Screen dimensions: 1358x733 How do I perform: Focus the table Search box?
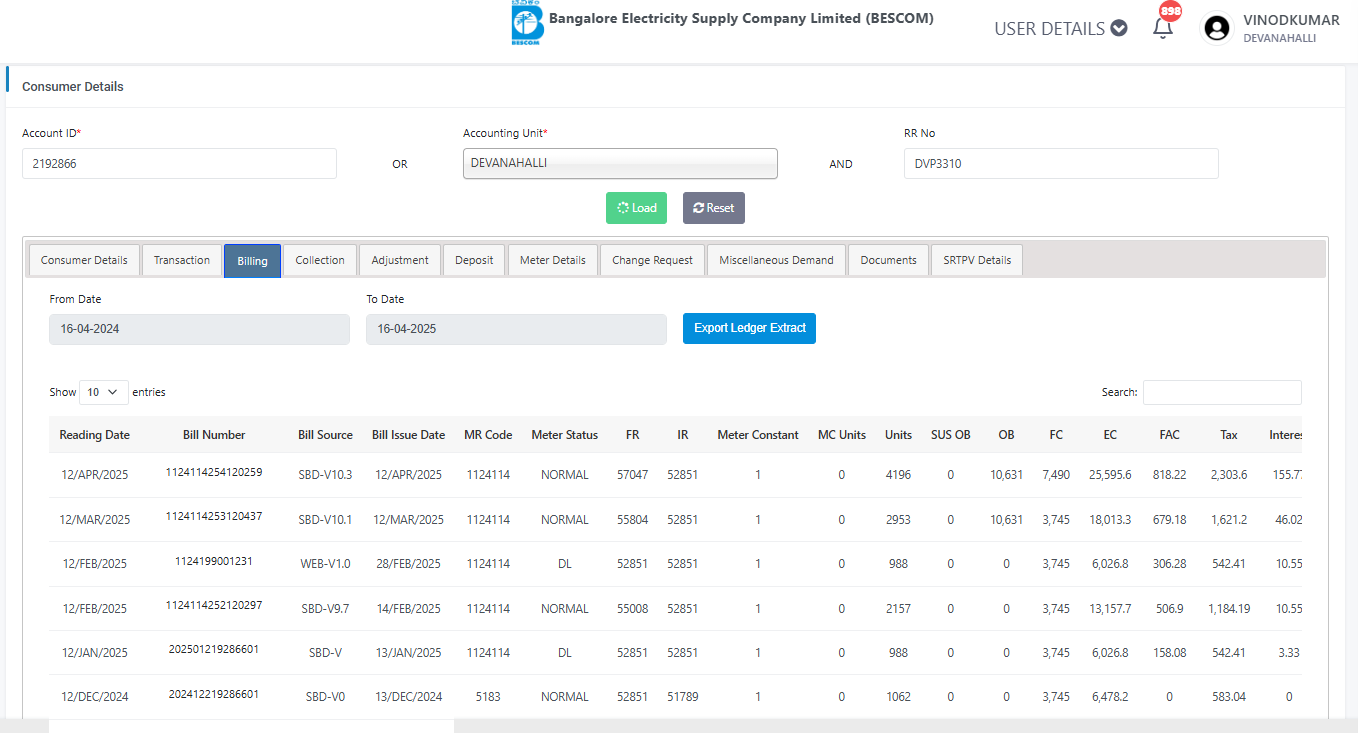click(x=1222, y=392)
